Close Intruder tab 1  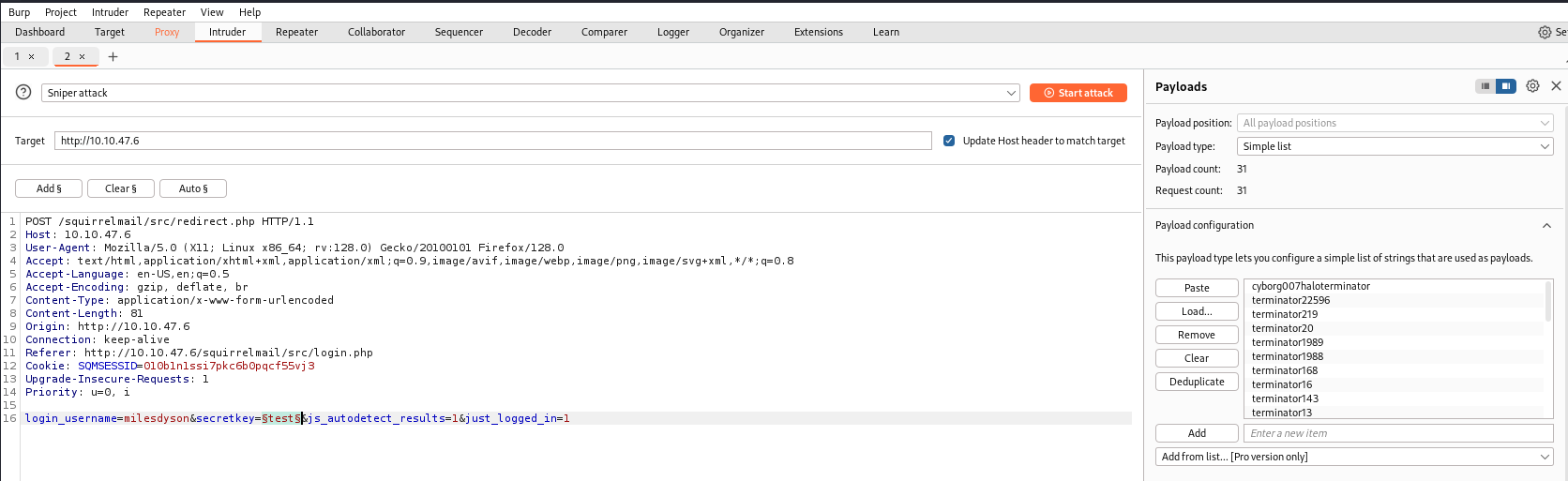tap(31, 56)
